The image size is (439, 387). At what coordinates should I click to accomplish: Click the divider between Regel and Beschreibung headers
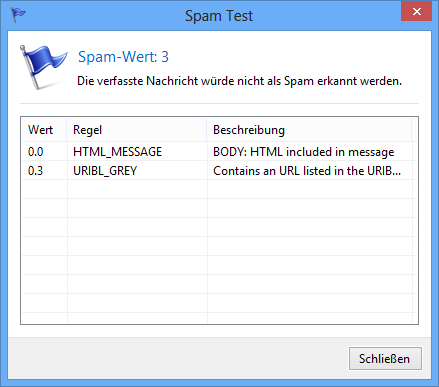pos(207,130)
